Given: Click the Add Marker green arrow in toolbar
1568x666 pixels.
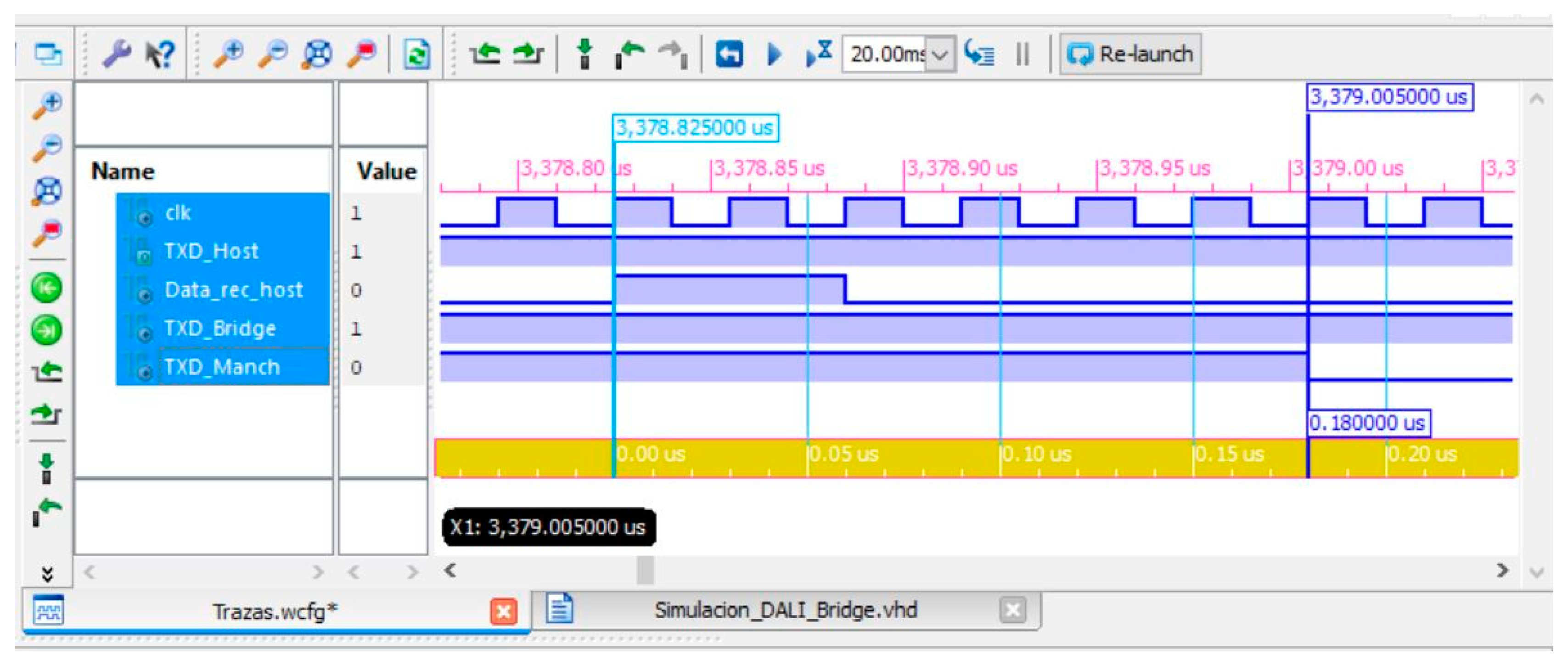Looking at the screenshot, I should pyautogui.click(x=584, y=54).
